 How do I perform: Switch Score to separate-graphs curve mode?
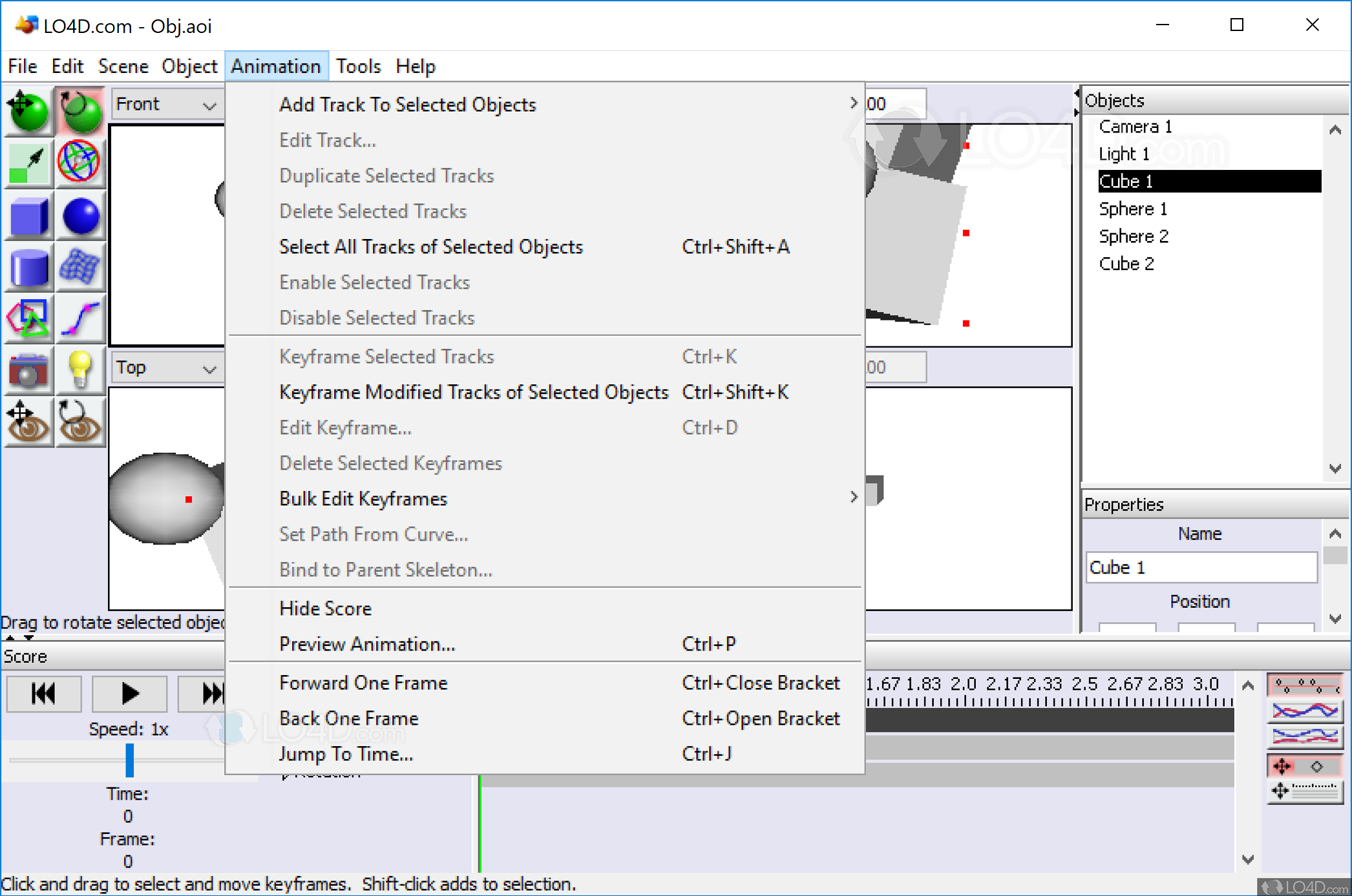coord(1304,736)
